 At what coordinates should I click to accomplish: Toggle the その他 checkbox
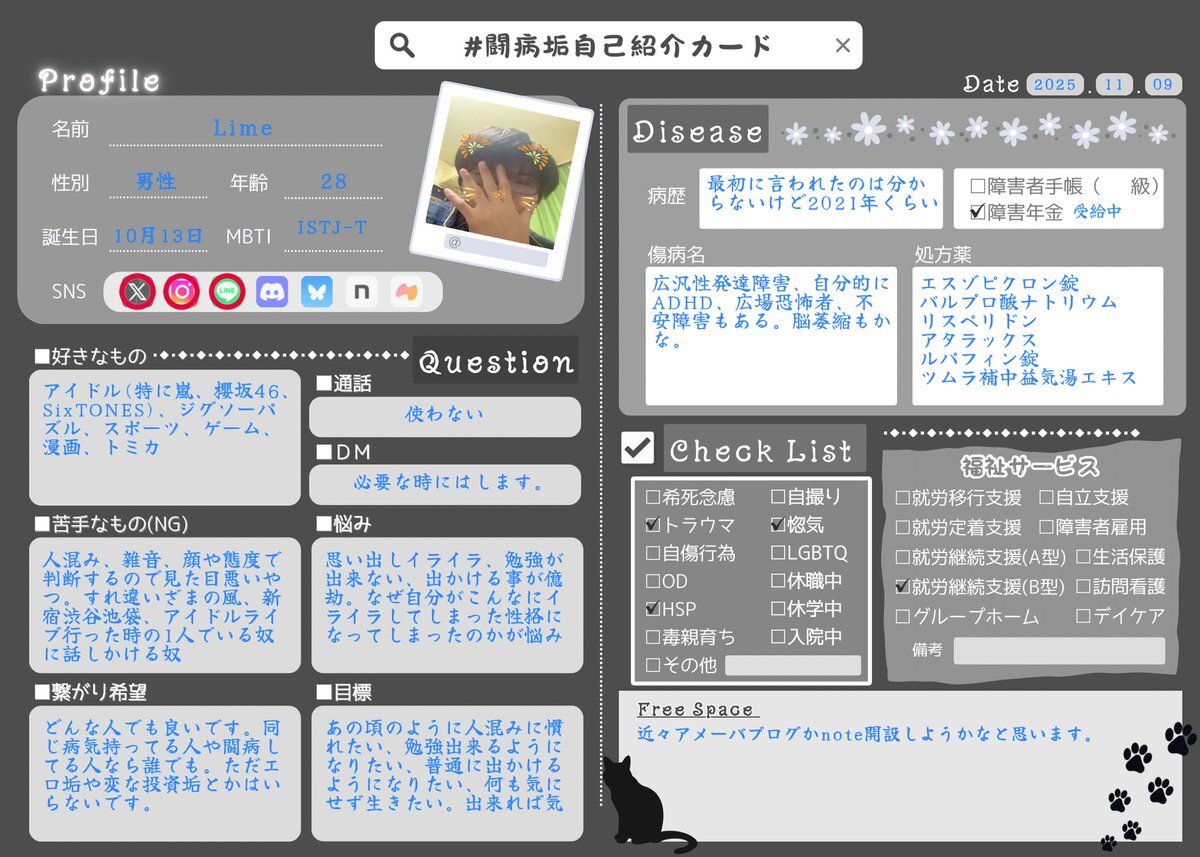[x=652, y=665]
